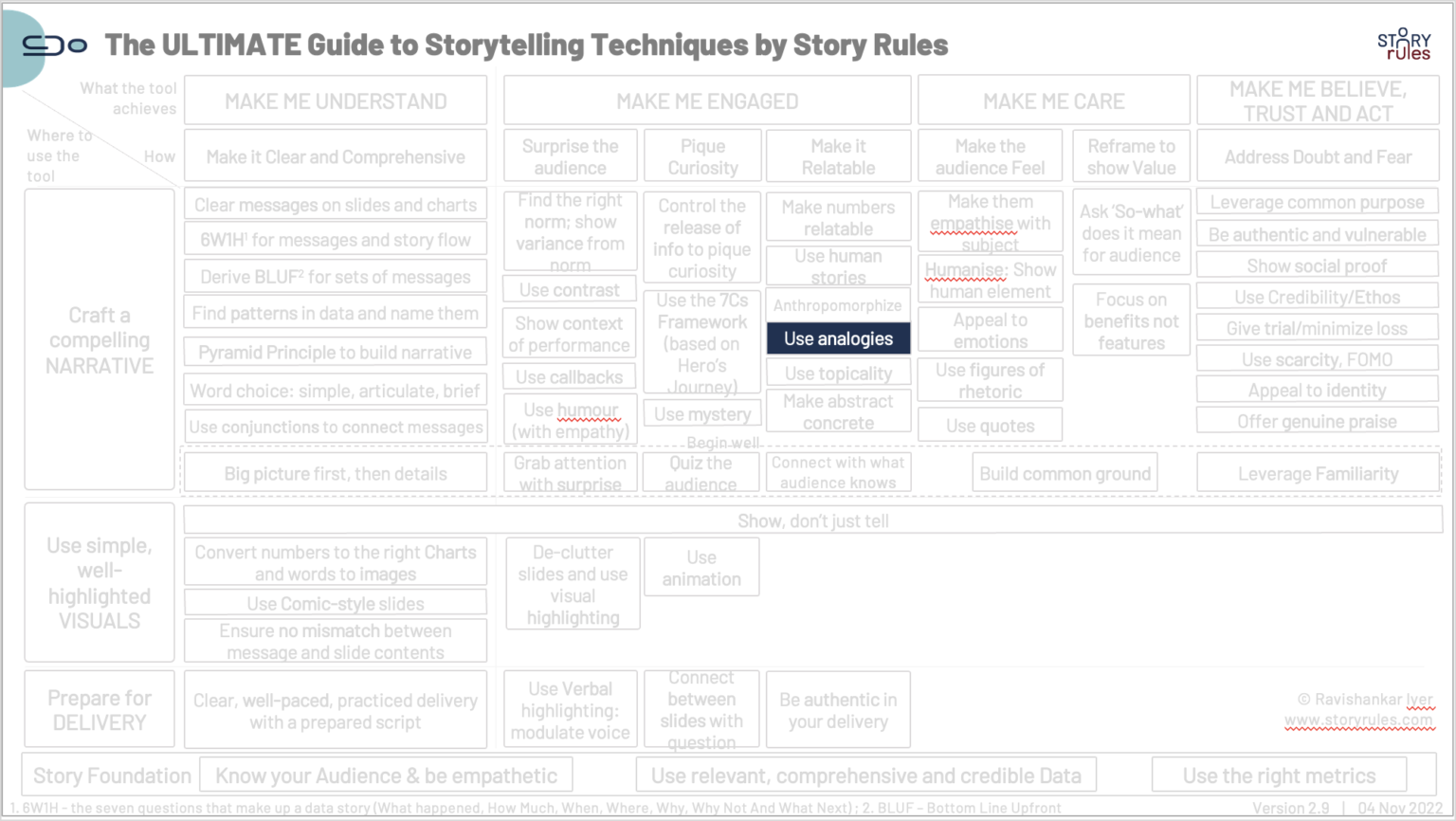This screenshot has width=1456, height=821.
Task: Select the 'Use Comic-style slides' box
Action: coord(335,602)
